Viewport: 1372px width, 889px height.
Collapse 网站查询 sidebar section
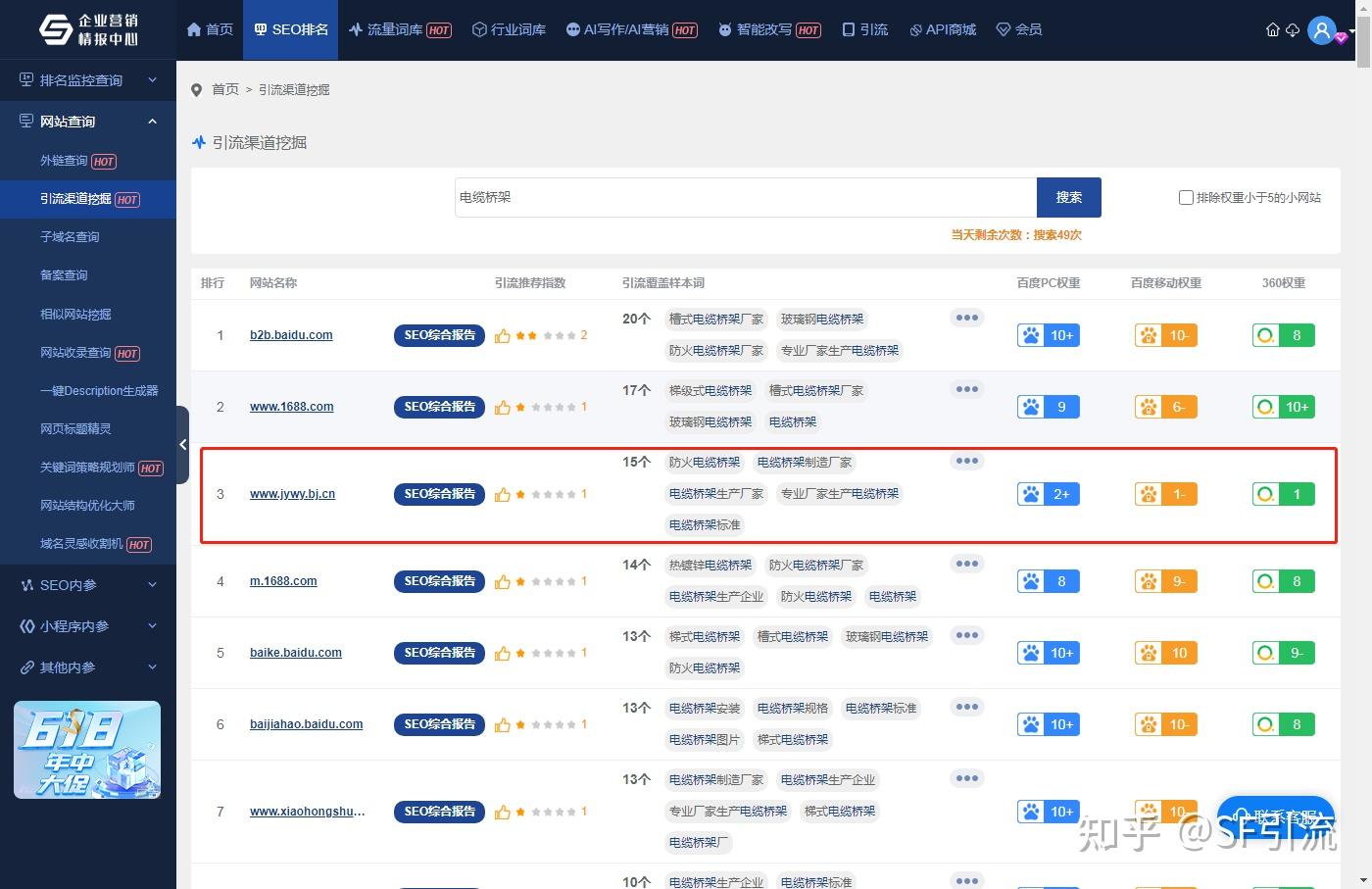[88, 122]
